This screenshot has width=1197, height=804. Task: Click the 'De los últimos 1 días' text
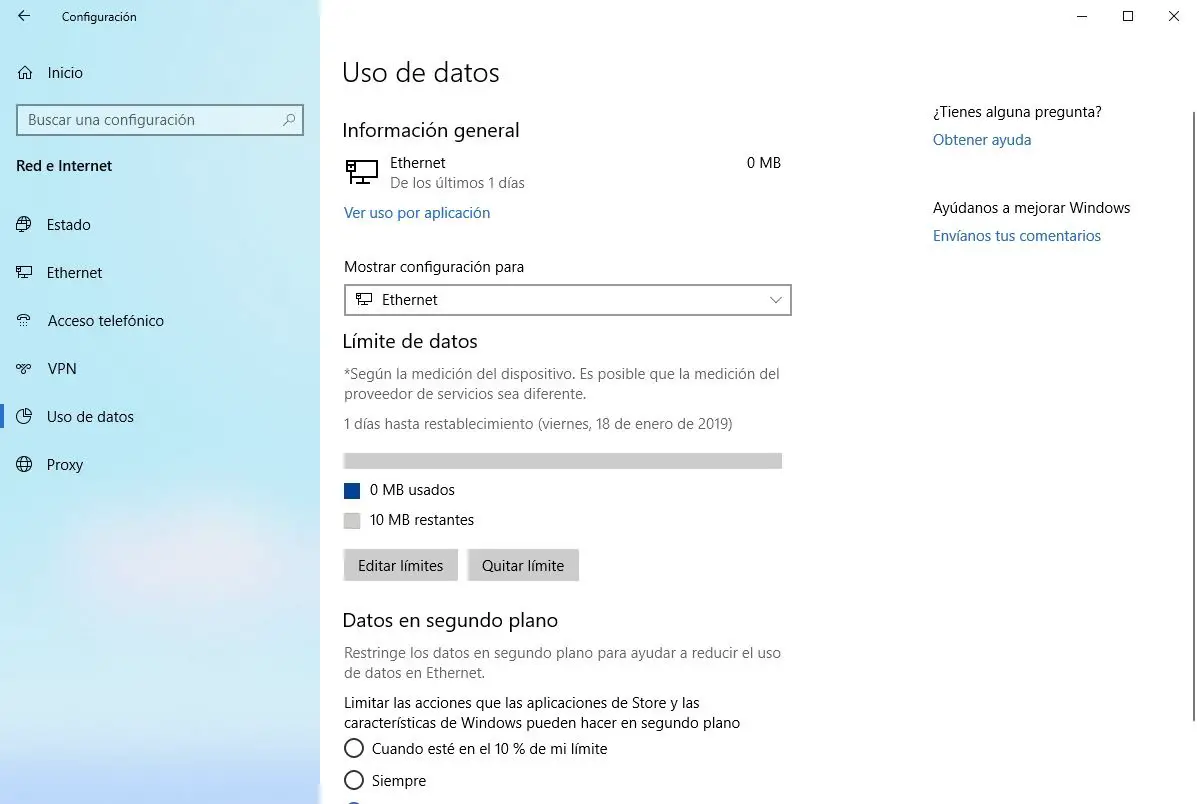click(457, 183)
